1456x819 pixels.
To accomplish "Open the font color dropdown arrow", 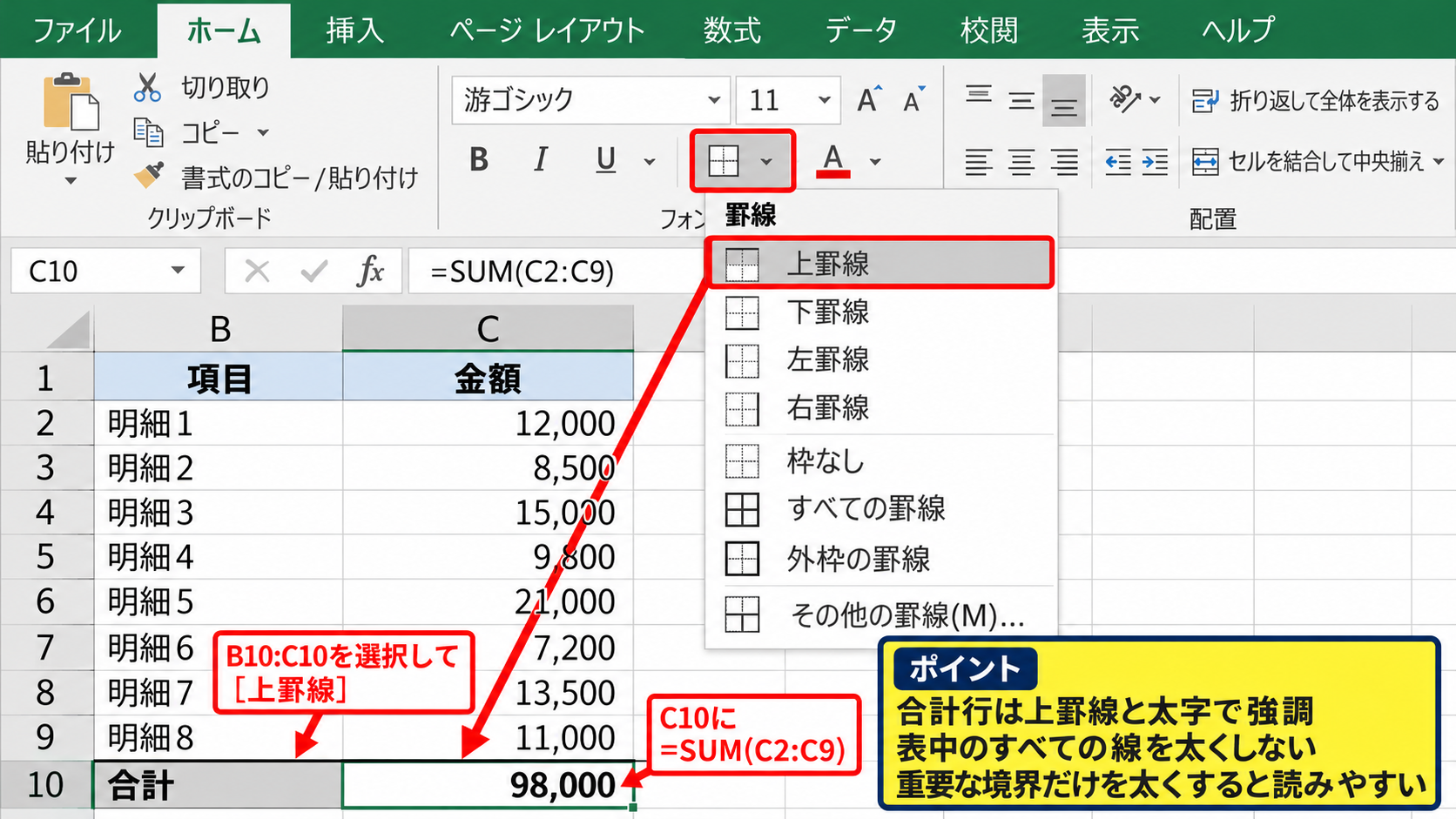I will click(875, 162).
